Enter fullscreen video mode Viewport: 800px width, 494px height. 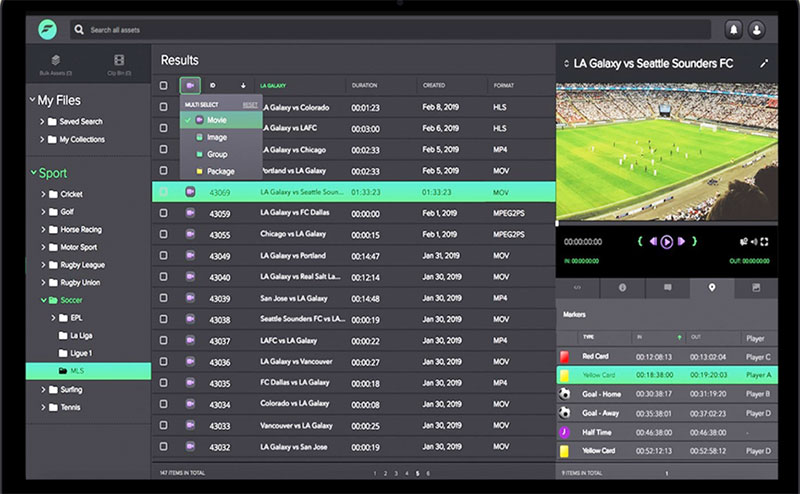click(765, 242)
